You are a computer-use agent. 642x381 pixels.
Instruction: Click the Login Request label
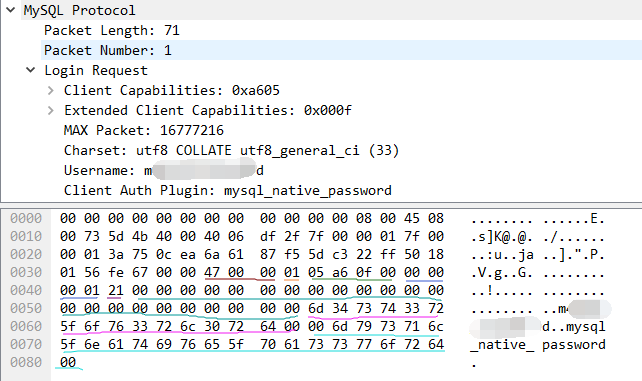point(96,70)
